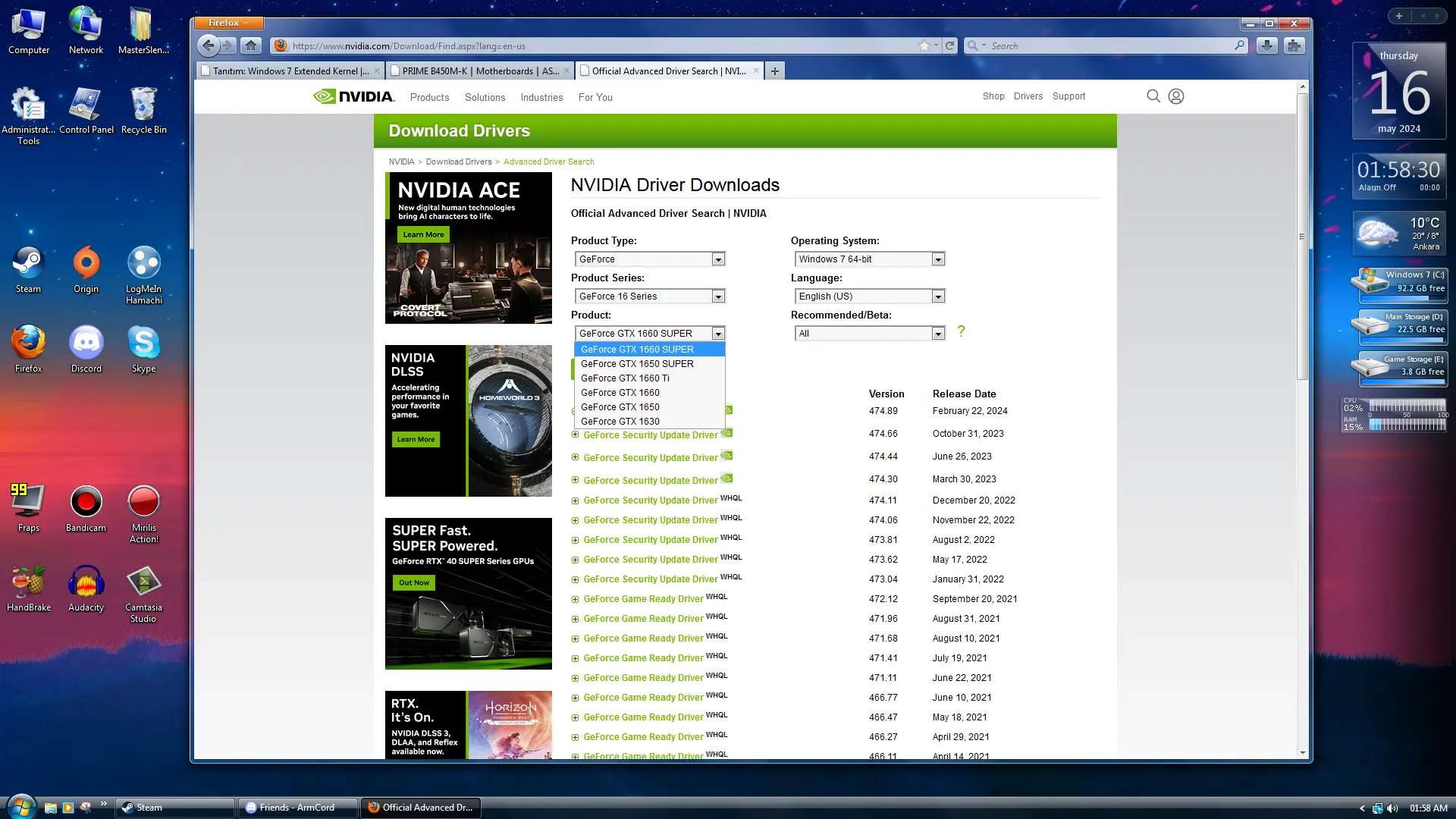
Task: Open the Network desktop icon
Action: click(86, 30)
